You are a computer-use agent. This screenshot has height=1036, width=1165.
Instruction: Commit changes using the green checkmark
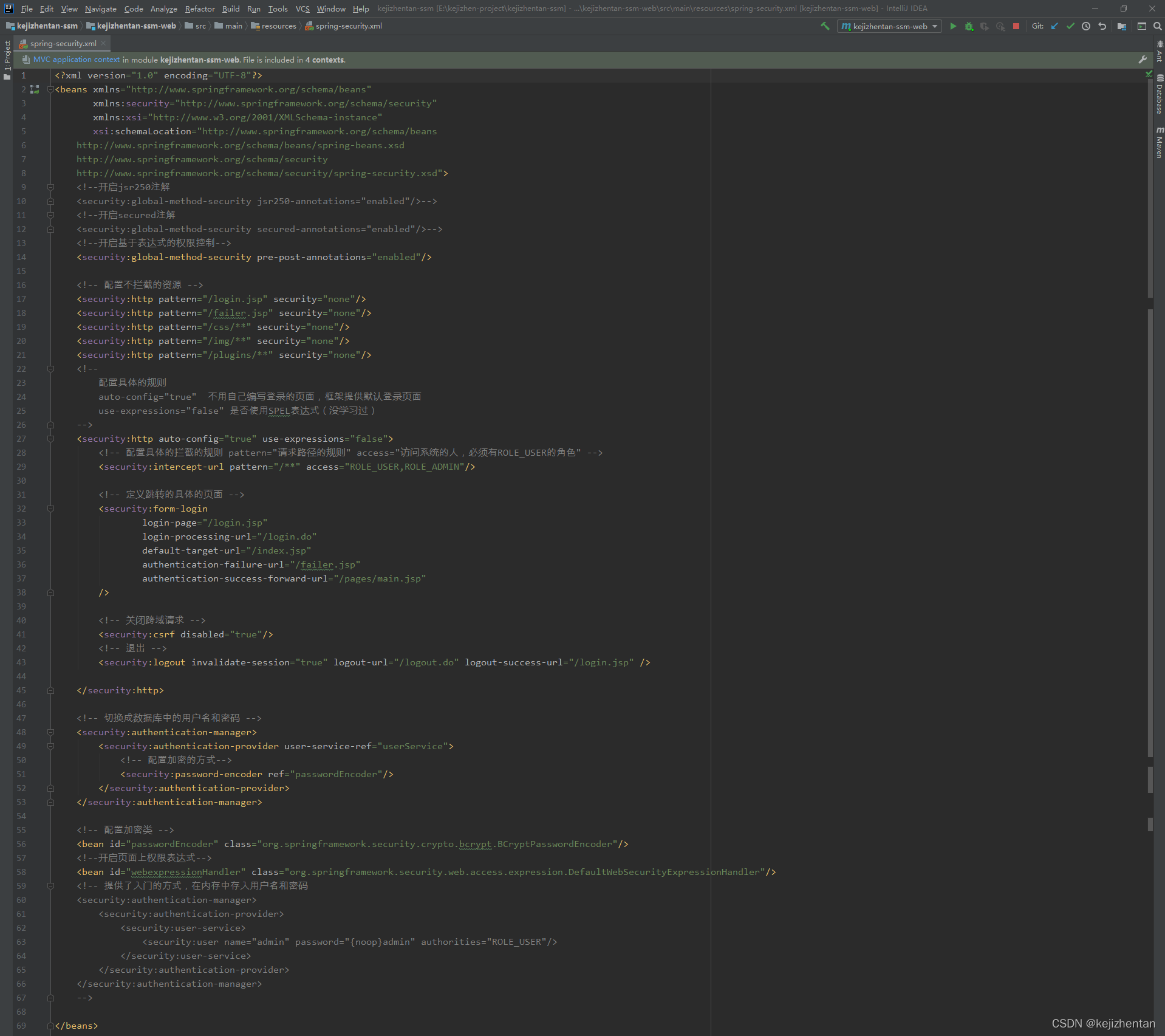click(1070, 26)
